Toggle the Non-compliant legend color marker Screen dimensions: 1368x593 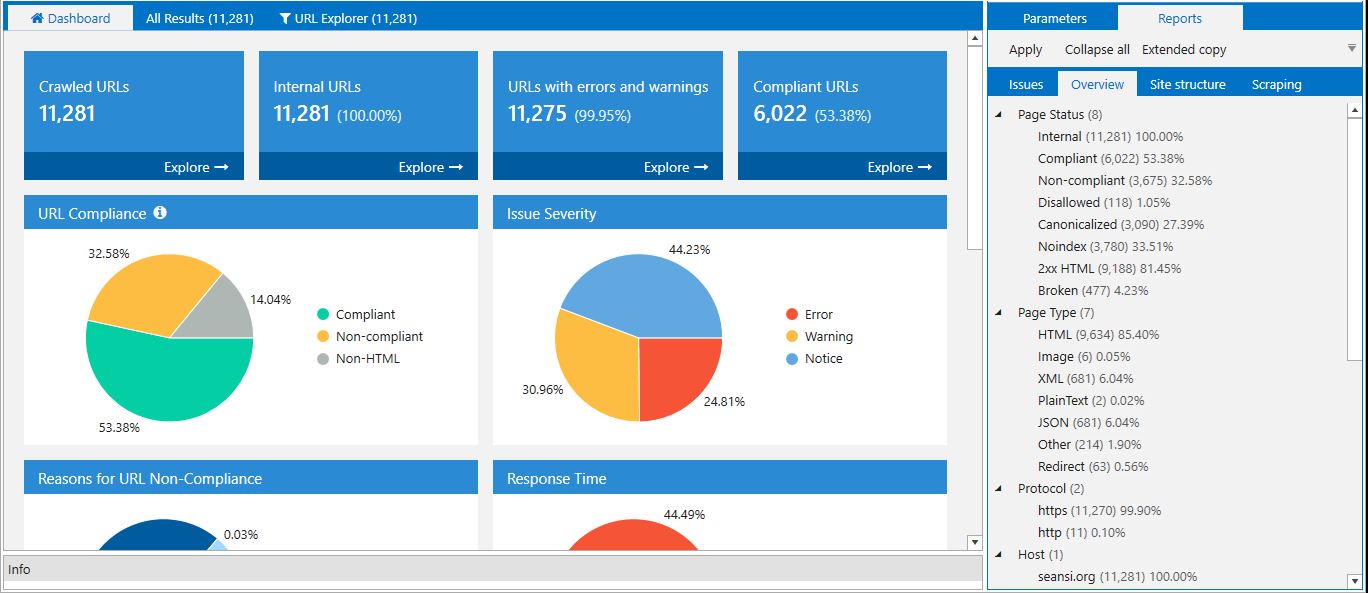tap(323, 337)
